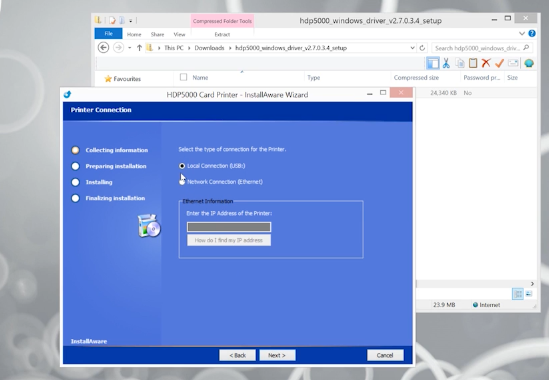Click the orange checkmark toolbar icon
Screen dimensions: 549x380
click(x=499, y=63)
